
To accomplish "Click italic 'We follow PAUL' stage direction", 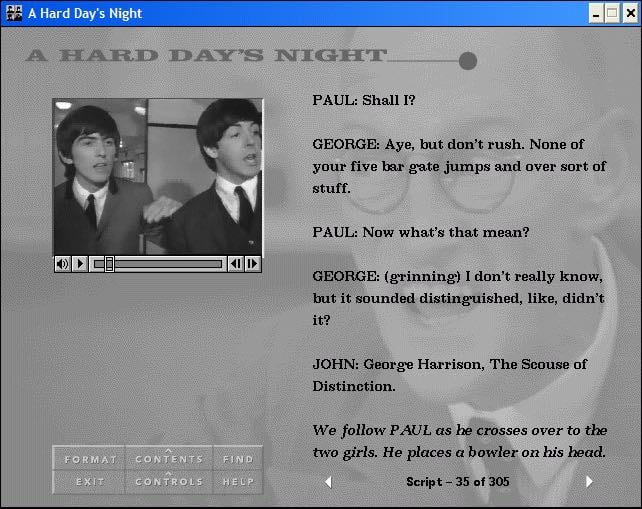I will [x=459, y=441].
